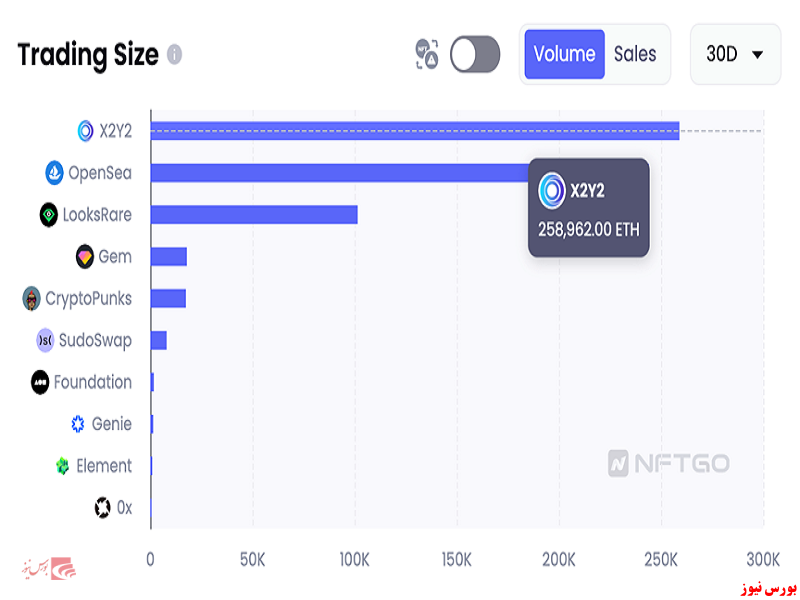
Task: Click the OpenSea axis label
Action: [x=100, y=173]
